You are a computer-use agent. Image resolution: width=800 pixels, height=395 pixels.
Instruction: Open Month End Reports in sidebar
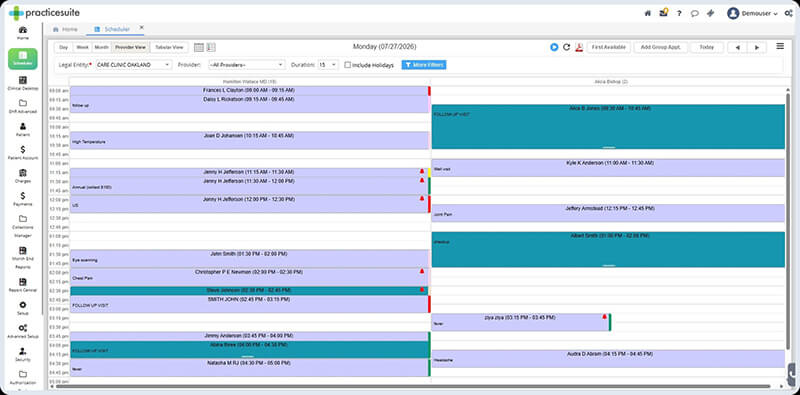click(22, 258)
